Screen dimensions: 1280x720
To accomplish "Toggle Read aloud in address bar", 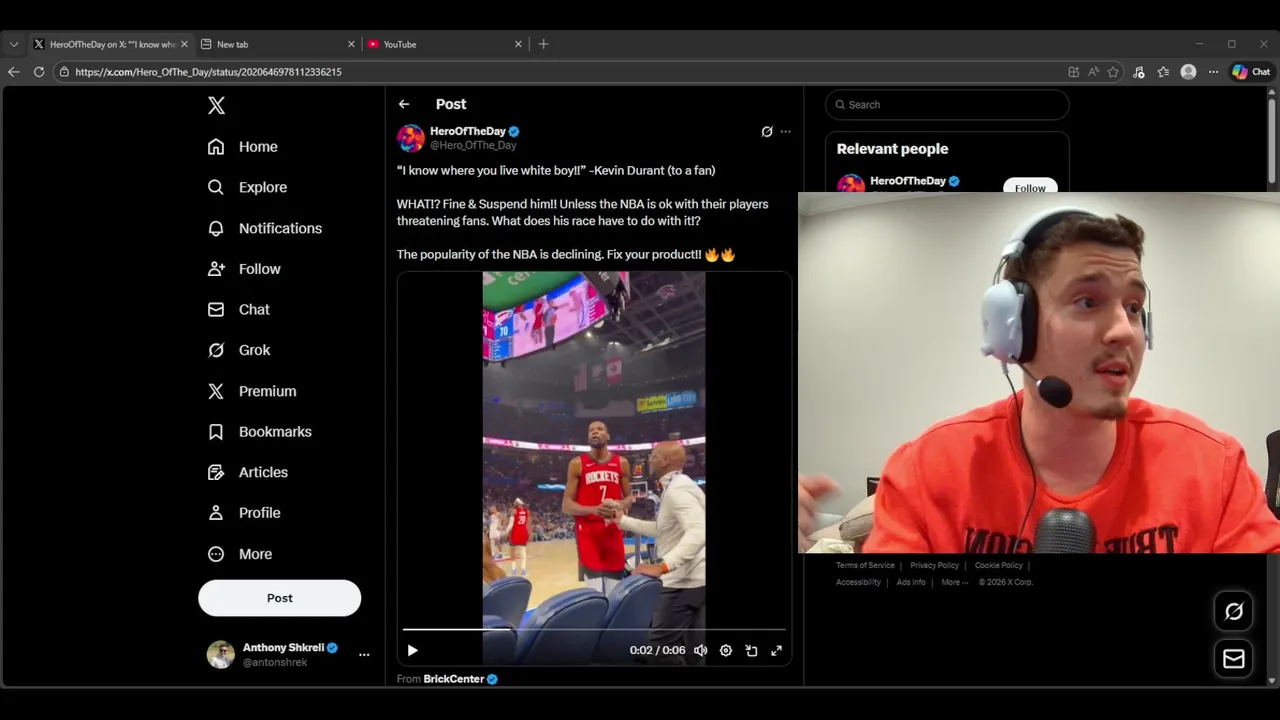I will (x=1093, y=72).
